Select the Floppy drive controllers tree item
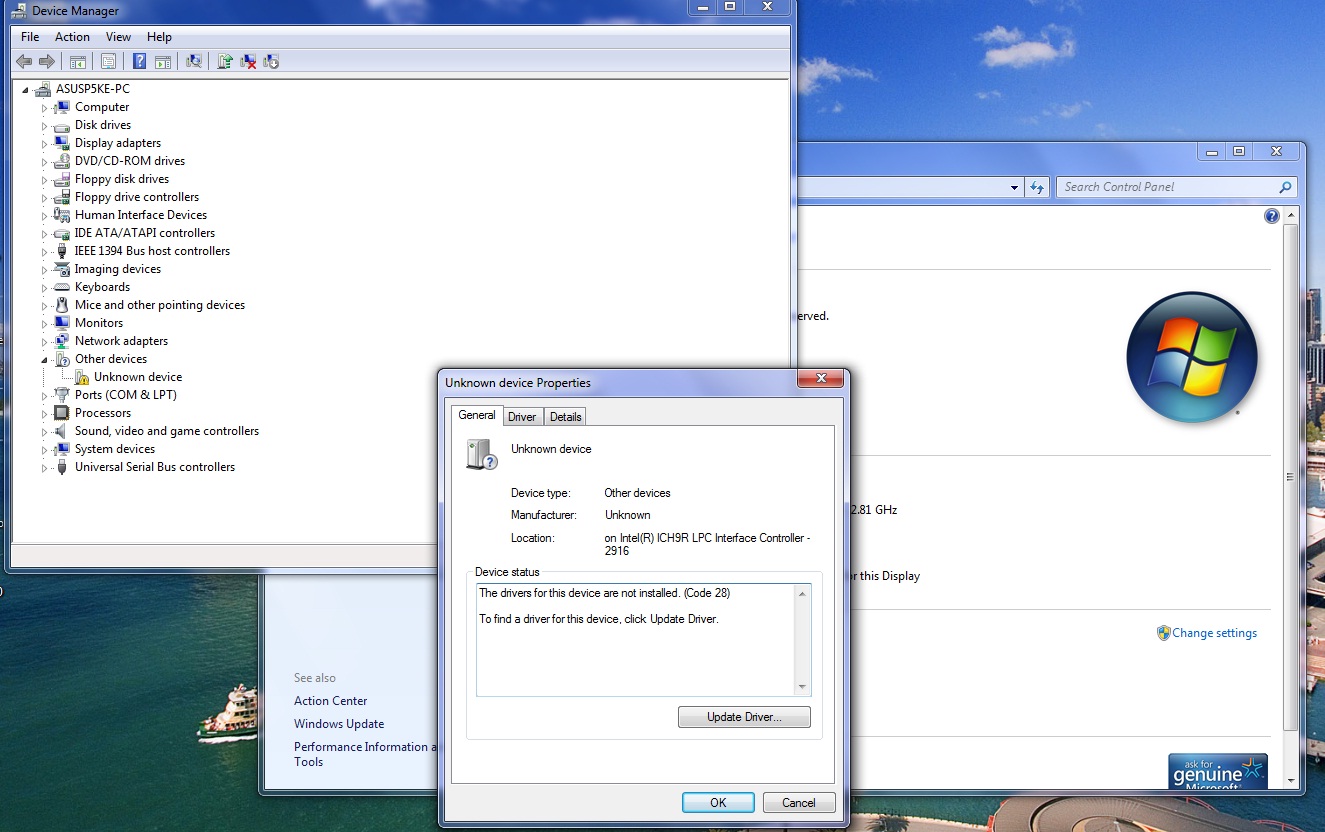The image size is (1325, 832). click(x=137, y=197)
